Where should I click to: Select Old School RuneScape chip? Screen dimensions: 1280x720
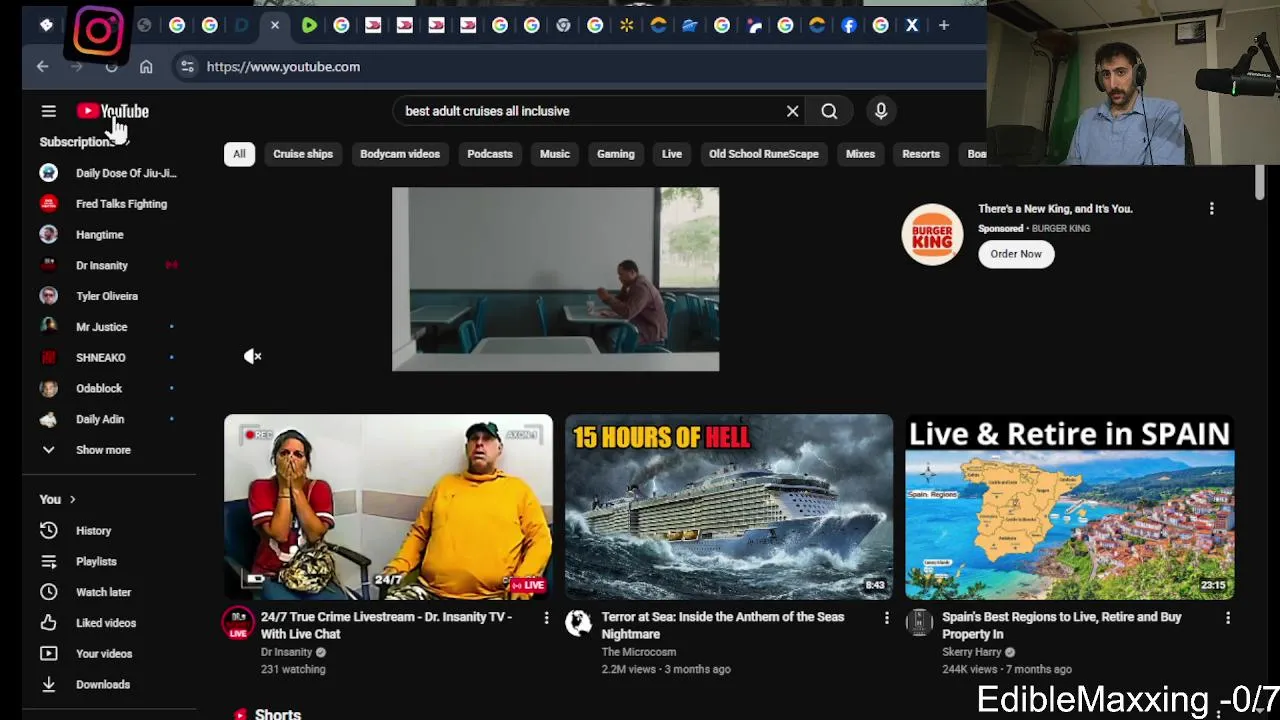[763, 154]
